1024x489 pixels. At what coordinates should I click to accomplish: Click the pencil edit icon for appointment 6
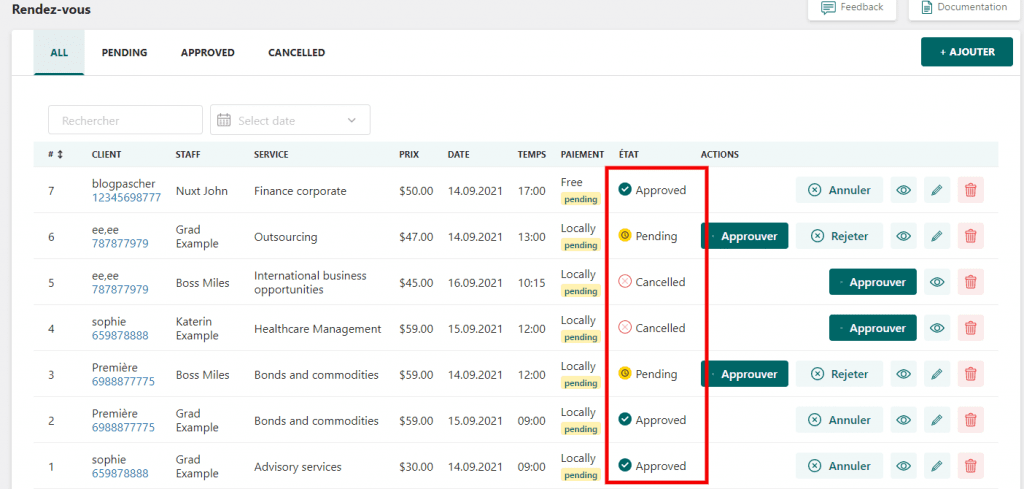tap(936, 236)
